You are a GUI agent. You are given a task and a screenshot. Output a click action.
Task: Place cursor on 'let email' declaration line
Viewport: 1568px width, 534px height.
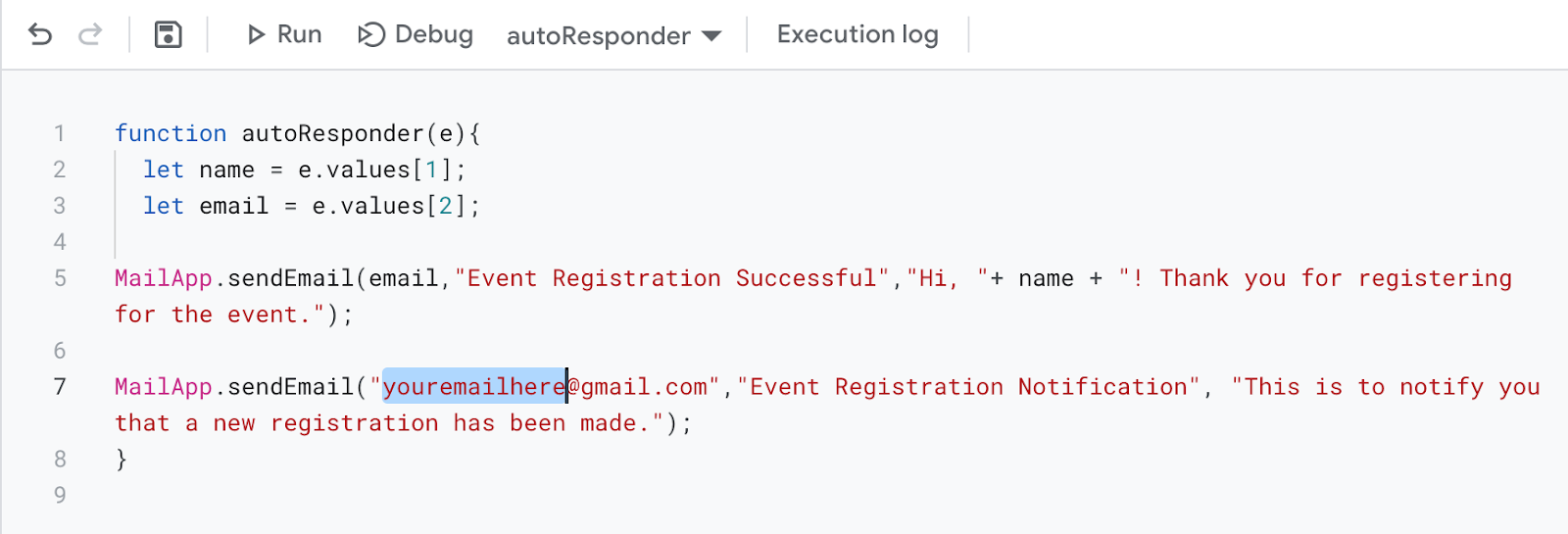coord(312,206)
